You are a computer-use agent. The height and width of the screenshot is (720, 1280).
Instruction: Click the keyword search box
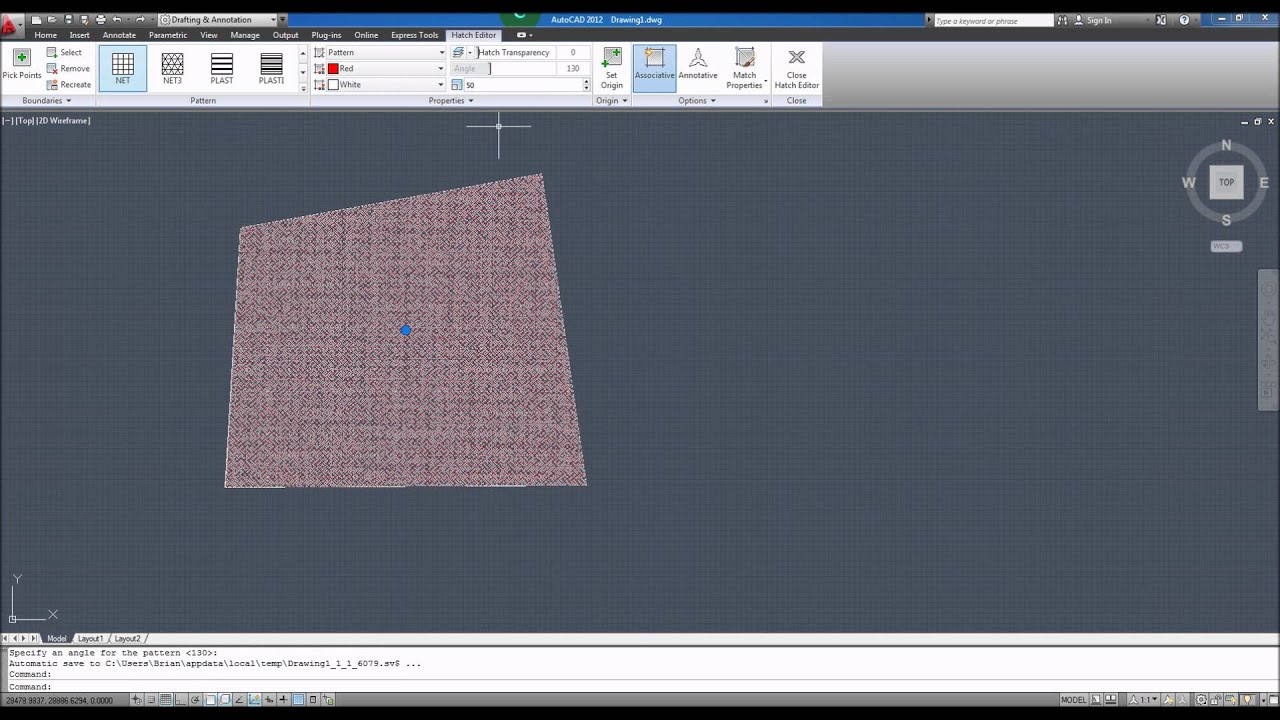tap(993, 20)
